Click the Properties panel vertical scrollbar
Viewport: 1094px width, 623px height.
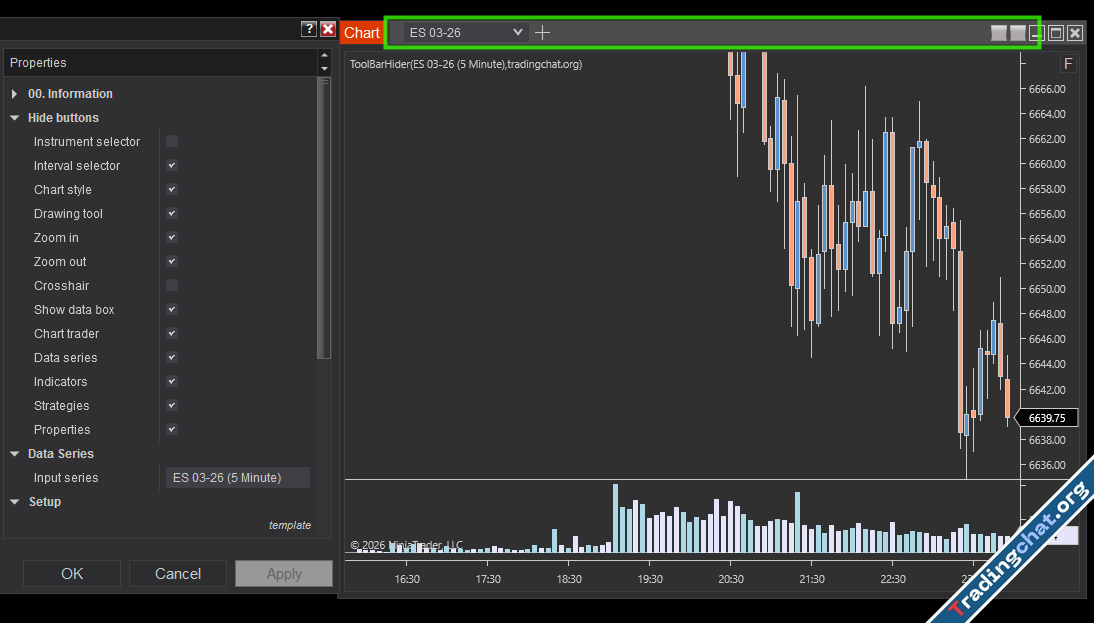(323, 220)
